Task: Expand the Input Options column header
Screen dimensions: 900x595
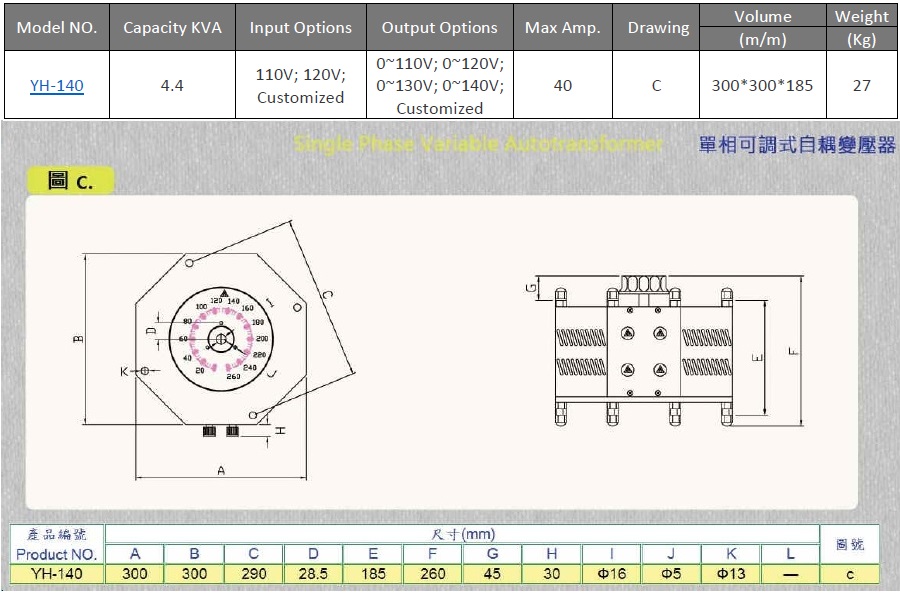Action: (x=300, y=27)
